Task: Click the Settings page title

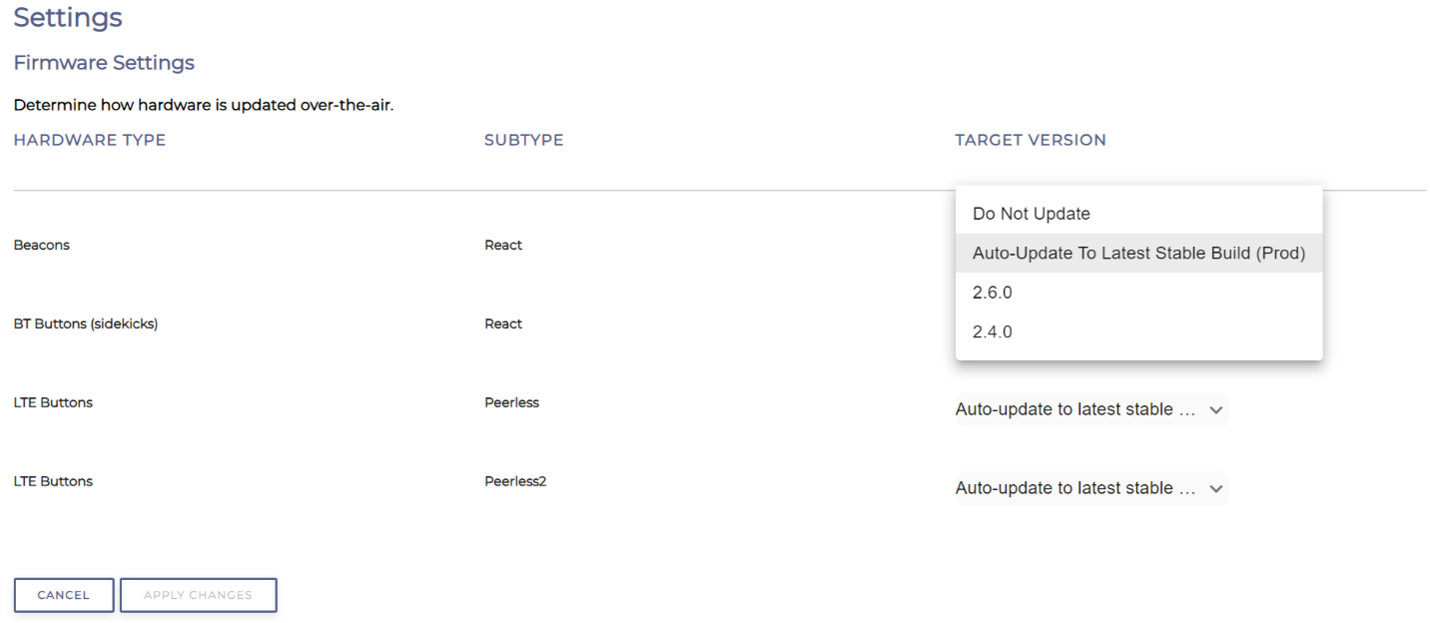Action: (x=68, y=18)
